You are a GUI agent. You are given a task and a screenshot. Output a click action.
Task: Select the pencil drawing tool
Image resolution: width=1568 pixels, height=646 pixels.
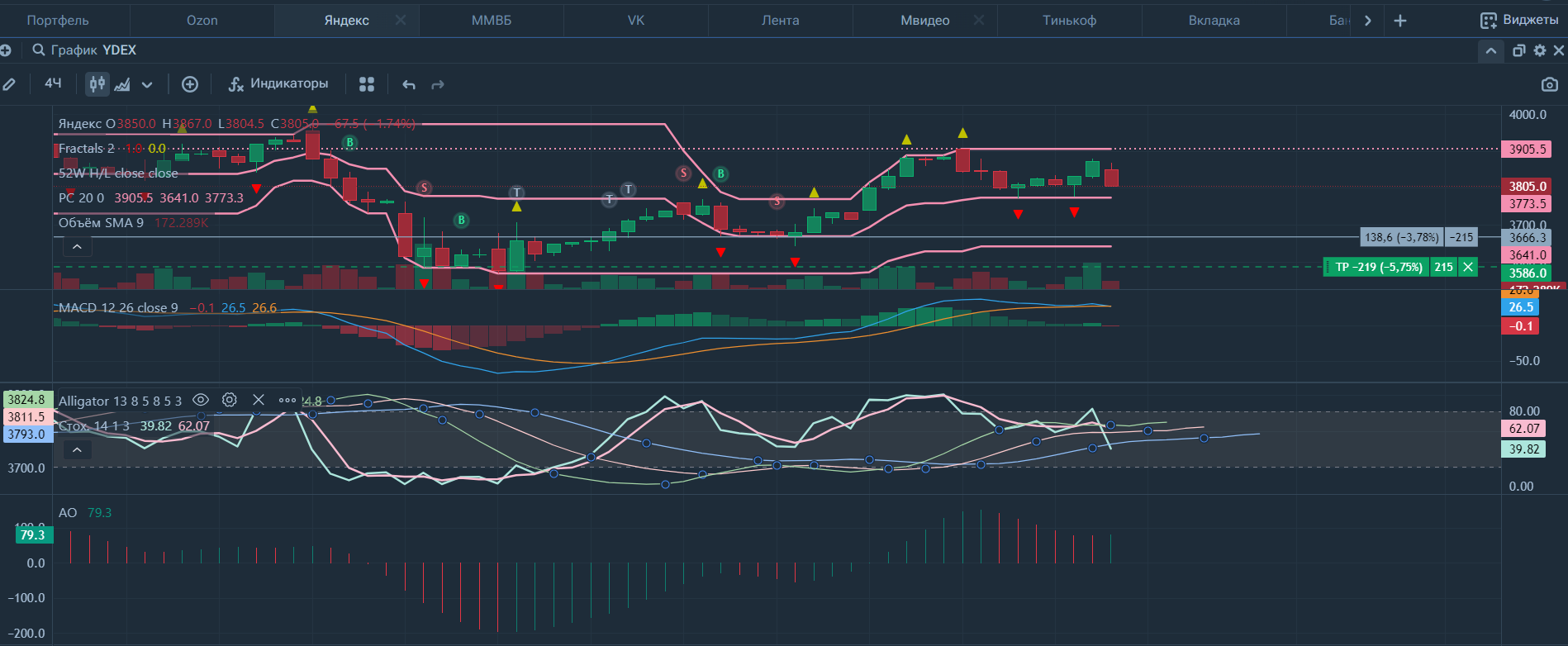coord(9,84)
